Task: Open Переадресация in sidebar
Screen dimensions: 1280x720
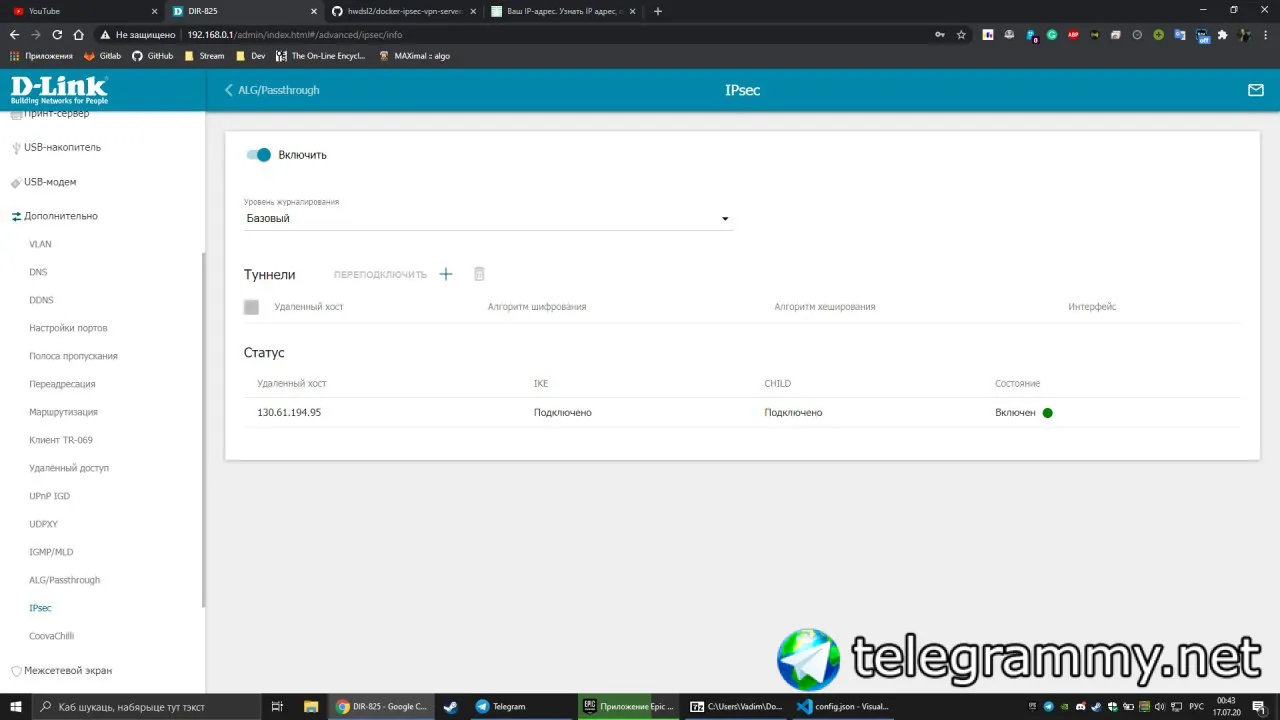Action: click(62, 384)
